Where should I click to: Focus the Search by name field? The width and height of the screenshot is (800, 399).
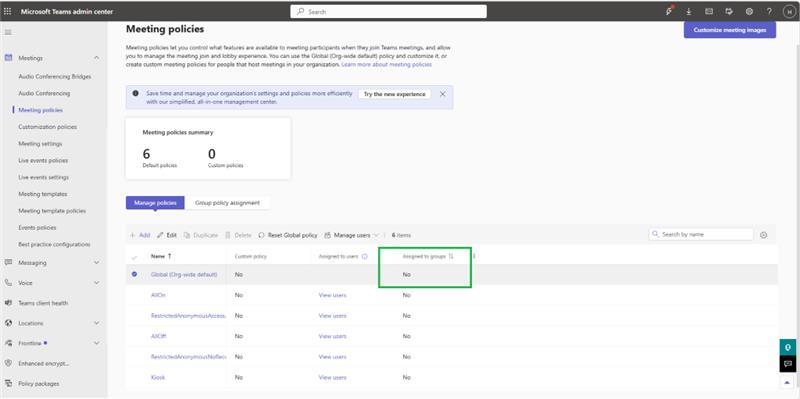[701, 234]
